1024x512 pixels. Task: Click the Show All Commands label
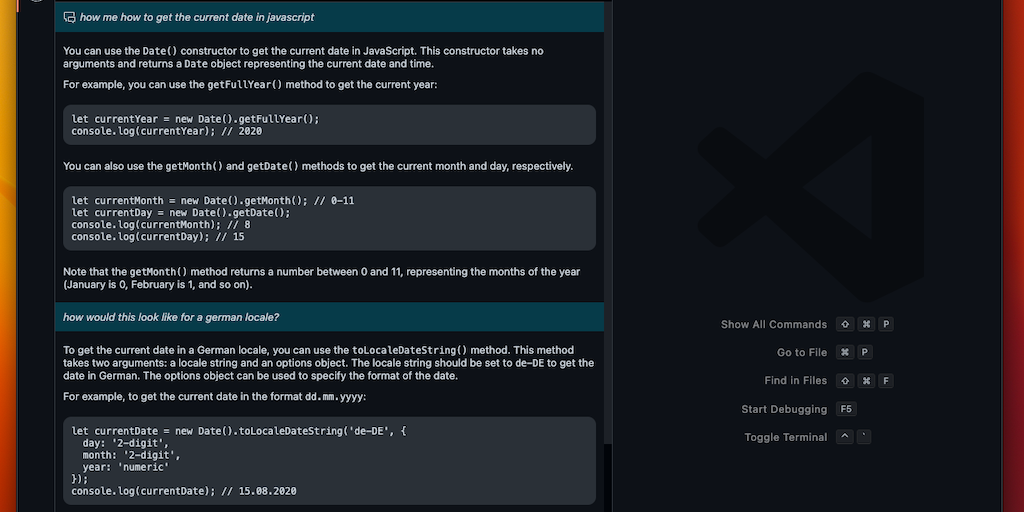(x=773, y=325)
